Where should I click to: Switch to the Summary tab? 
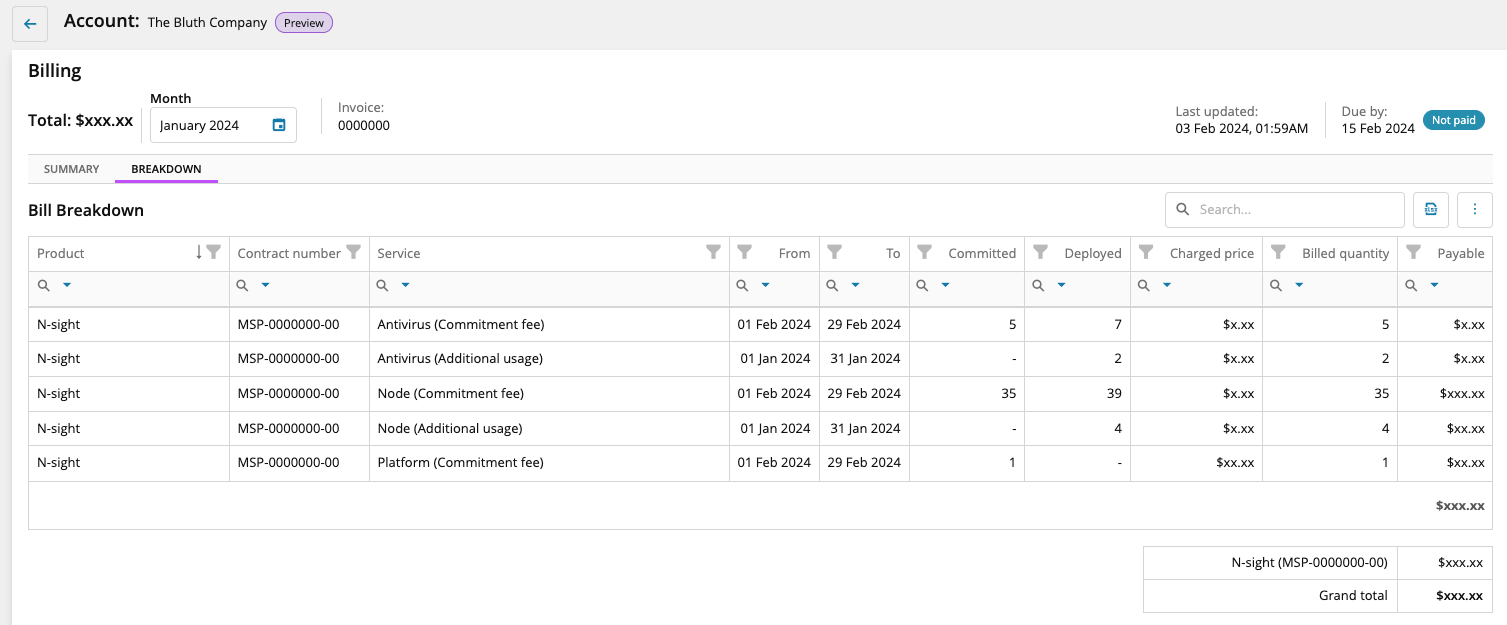[x=71, y=169]
